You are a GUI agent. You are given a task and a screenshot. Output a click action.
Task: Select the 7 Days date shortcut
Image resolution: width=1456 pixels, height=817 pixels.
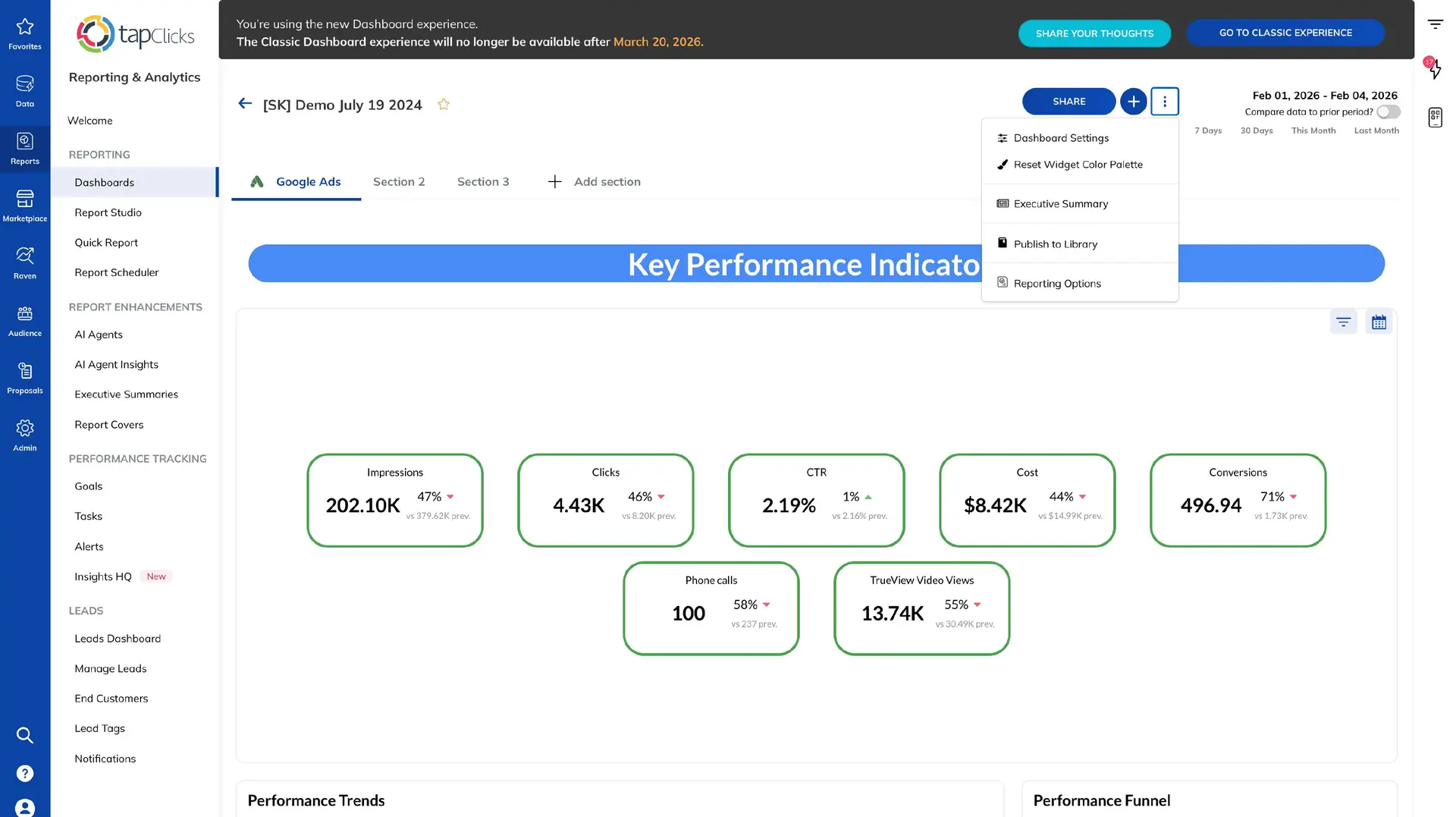click(x=1208, y=130)
